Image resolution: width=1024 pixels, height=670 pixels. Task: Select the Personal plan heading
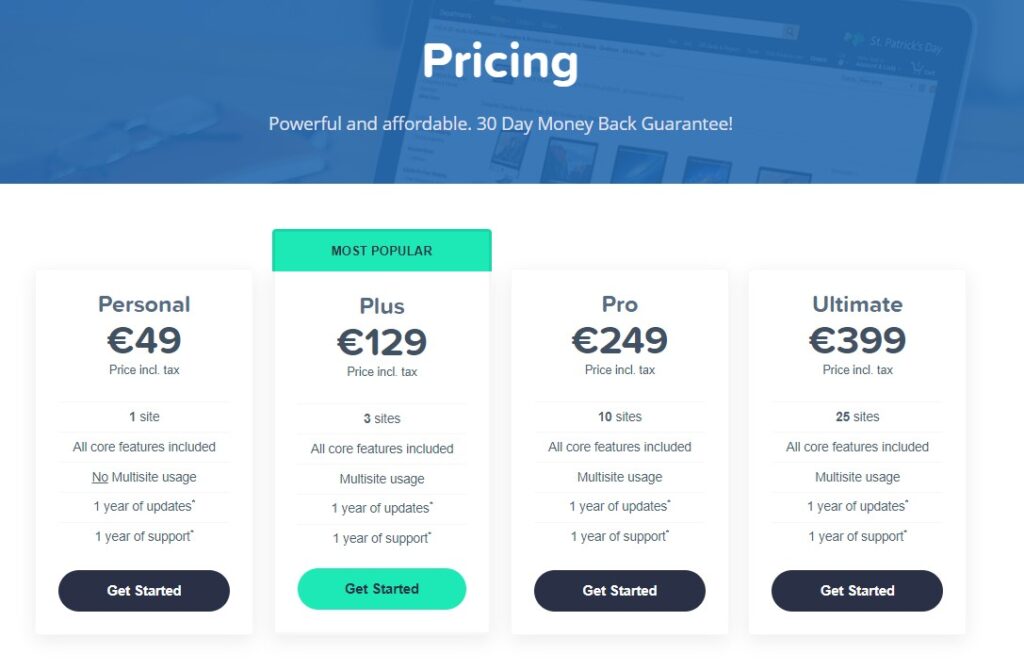(x=144, y=304)
